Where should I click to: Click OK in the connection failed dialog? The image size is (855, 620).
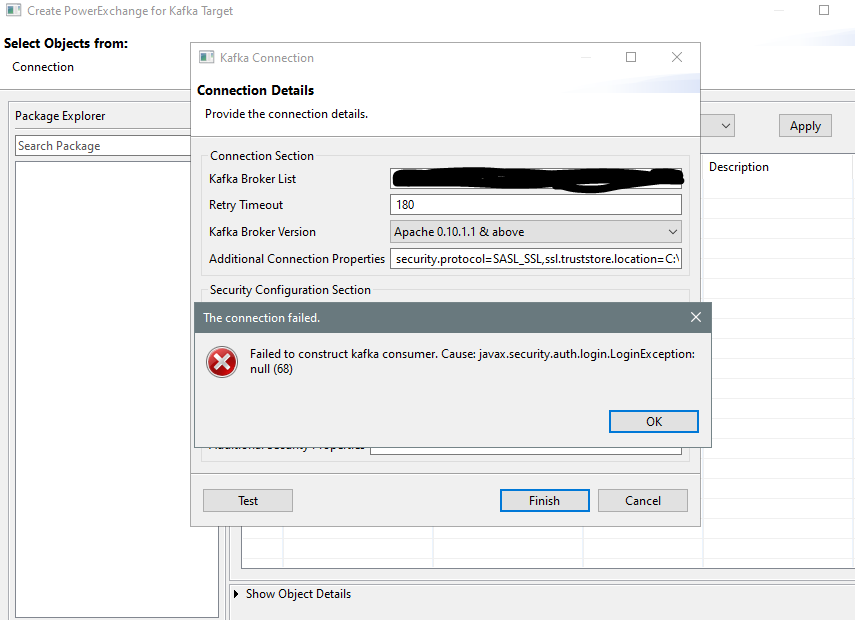pos(653,422)
